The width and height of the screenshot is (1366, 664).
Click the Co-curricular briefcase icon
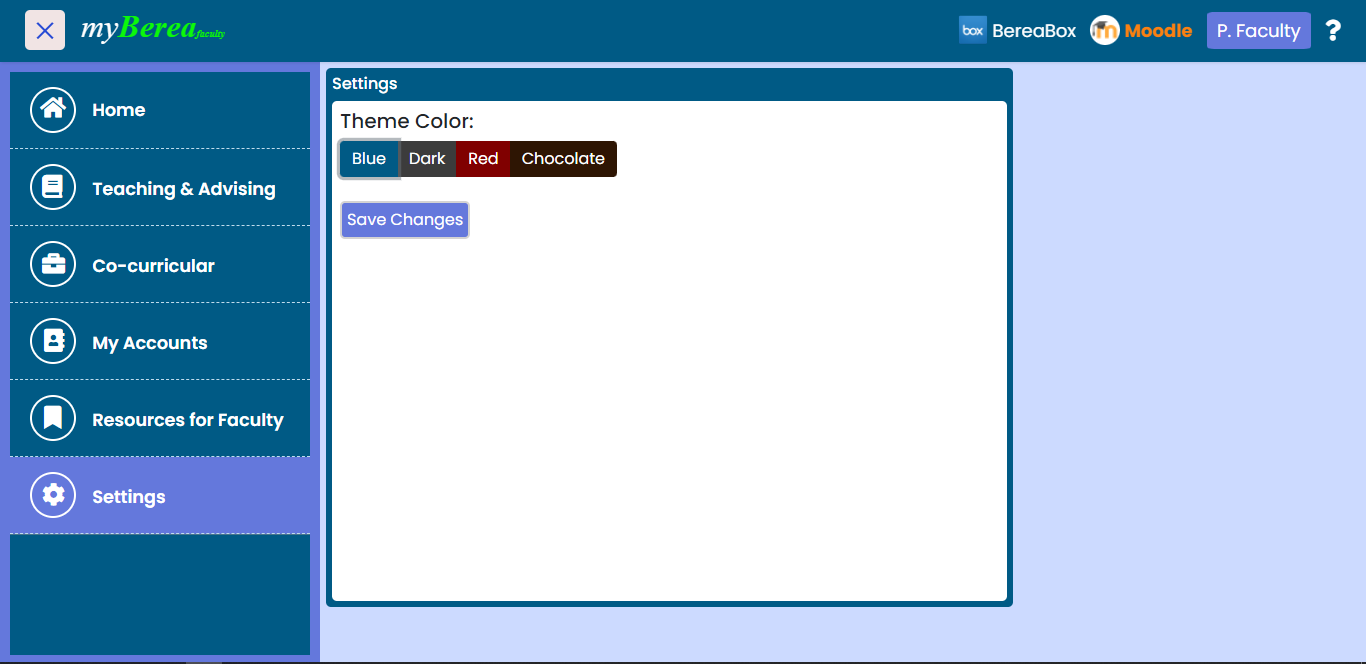(53, 265)
